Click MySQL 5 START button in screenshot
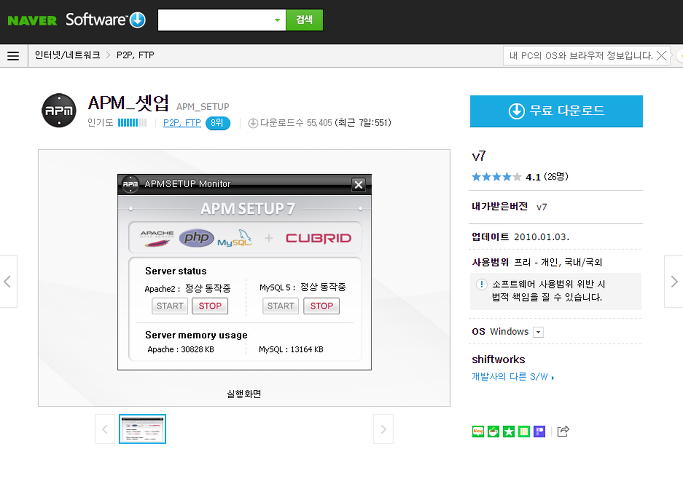Screen dimensions: 683x481 (x=281, y=306)
